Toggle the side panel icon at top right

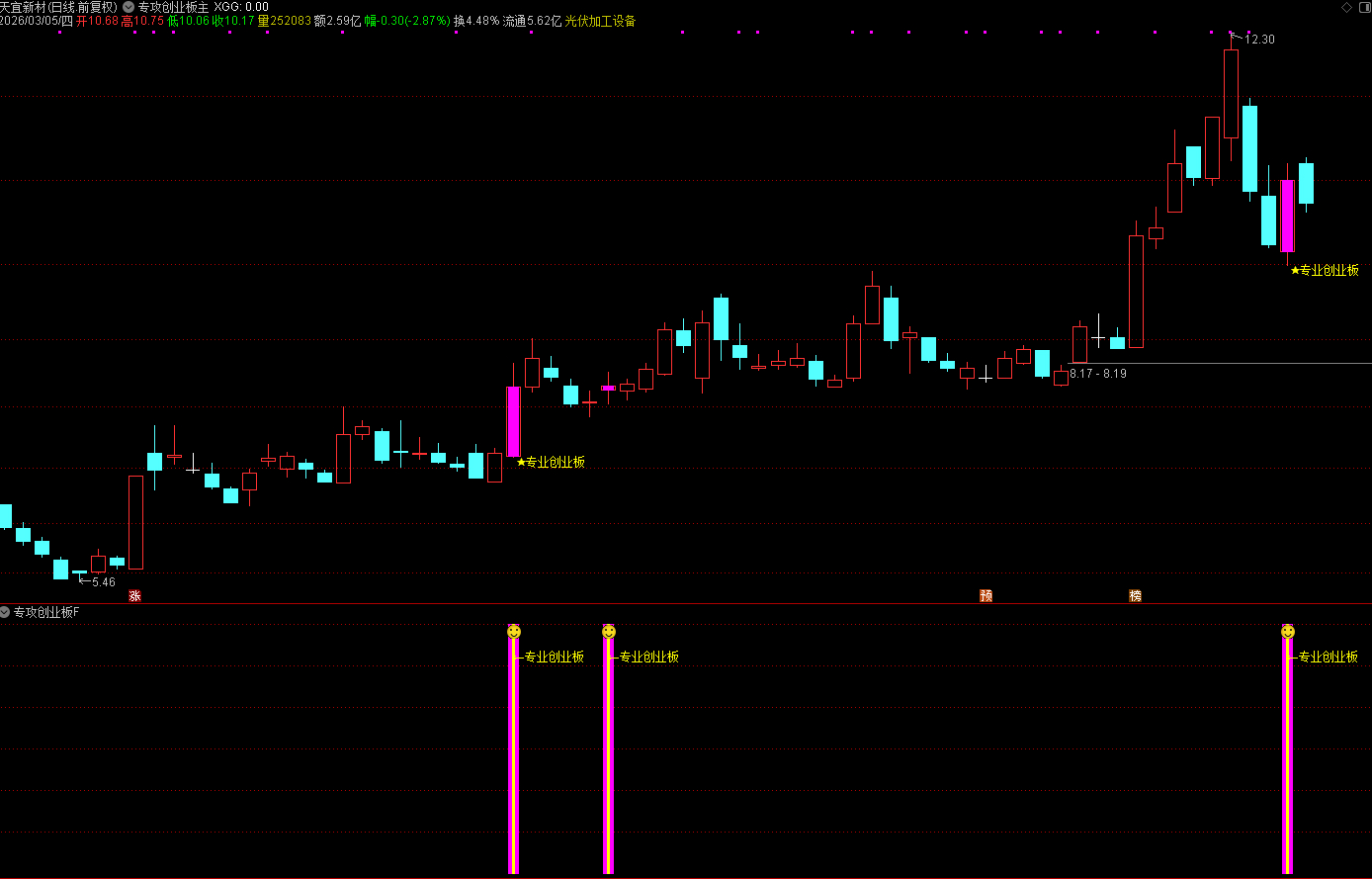pyautogui.click(x=1360, y=6)
